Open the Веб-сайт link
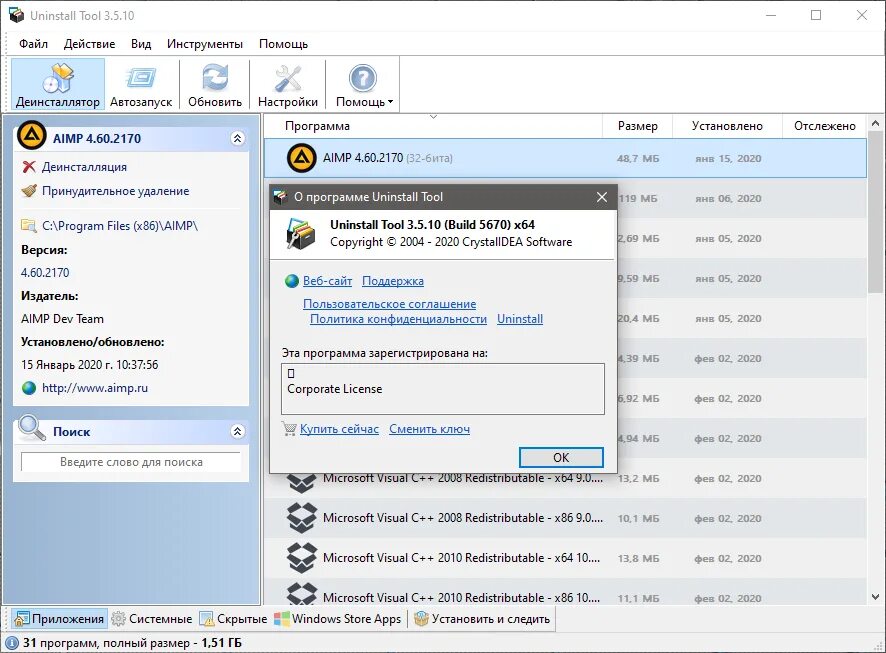Image resolution: width=886 pixels, height=653 pixels. click(327, 281)
